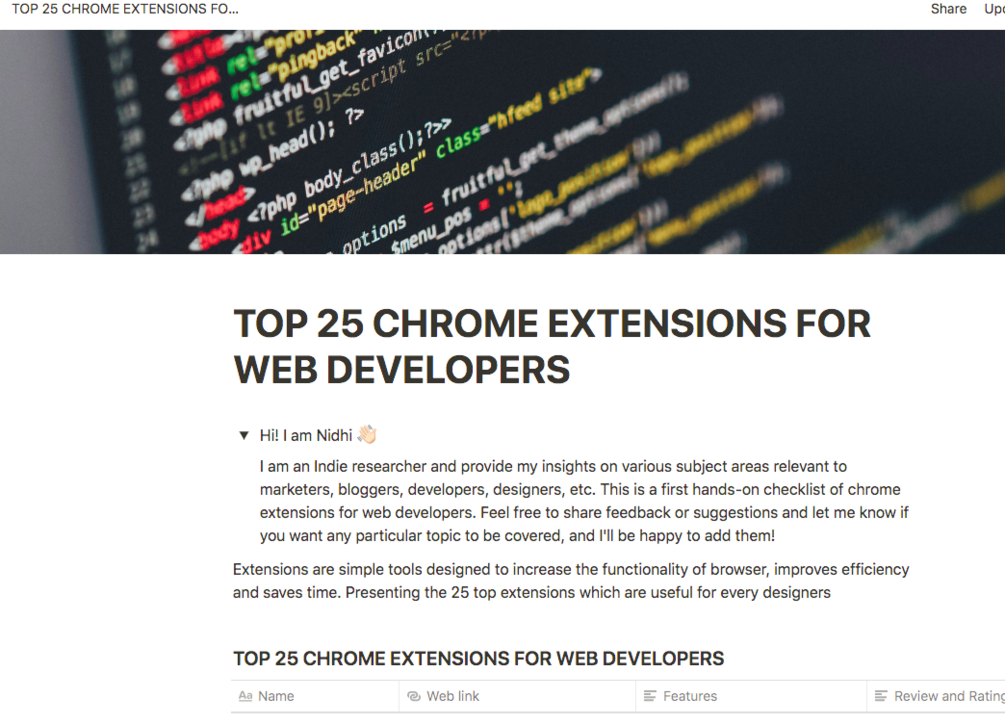Collapse the 'Hi! I am Nidhi' toggle
Image resolution: width=1005 pixels, height=724 pixels.
pos(244,436)
